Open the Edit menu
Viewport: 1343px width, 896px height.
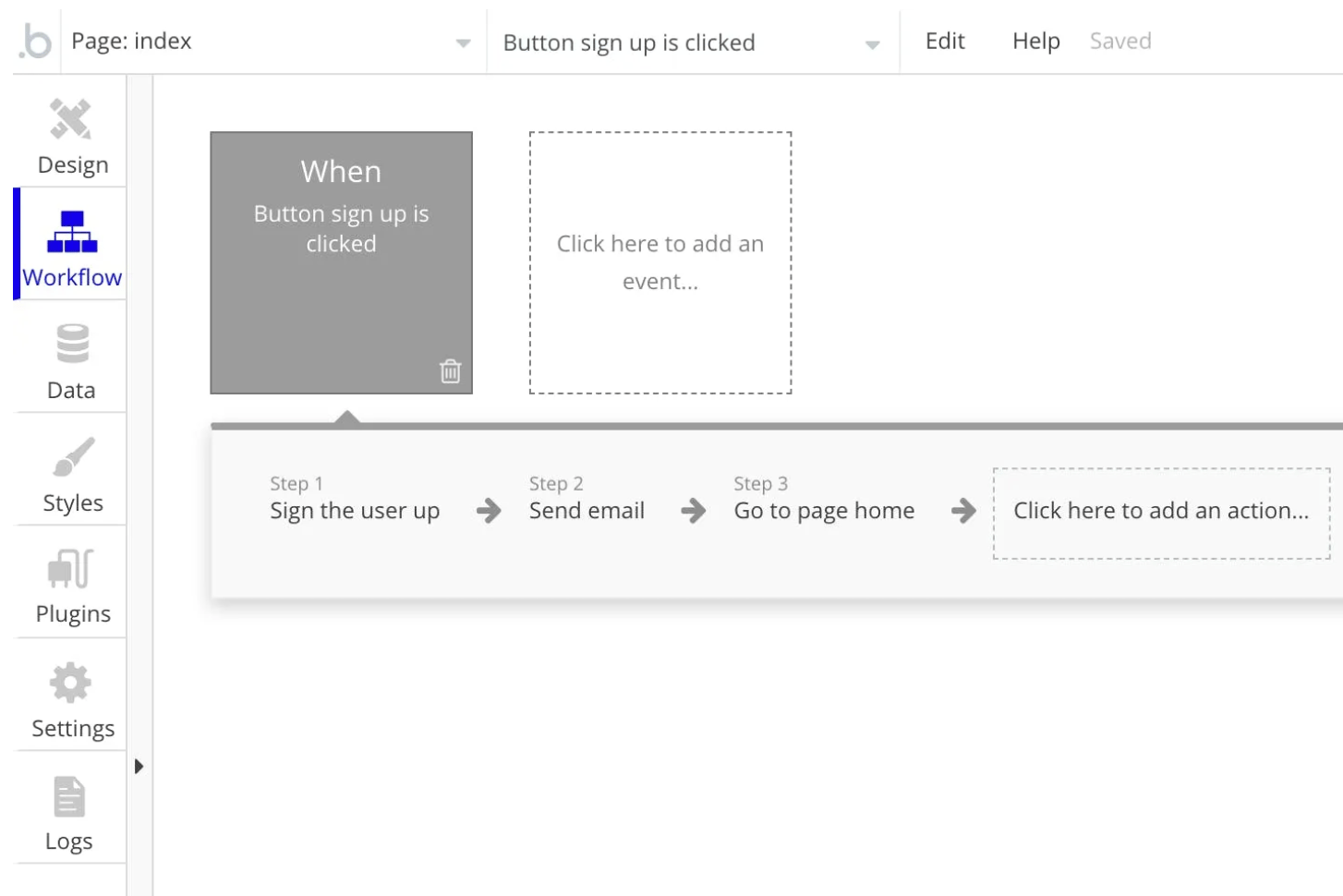(944, 41)
